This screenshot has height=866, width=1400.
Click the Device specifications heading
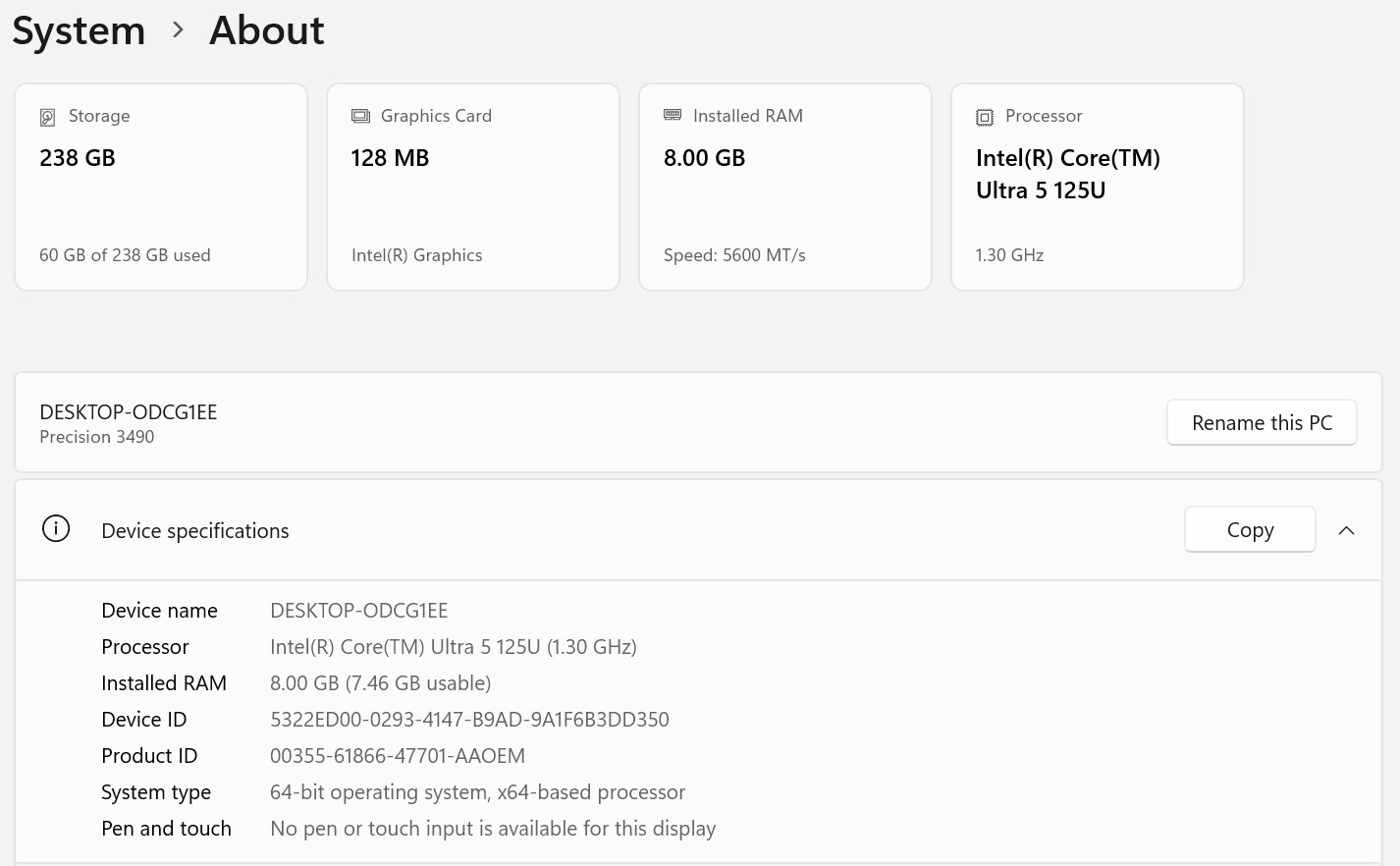click(x=195, y=531)
